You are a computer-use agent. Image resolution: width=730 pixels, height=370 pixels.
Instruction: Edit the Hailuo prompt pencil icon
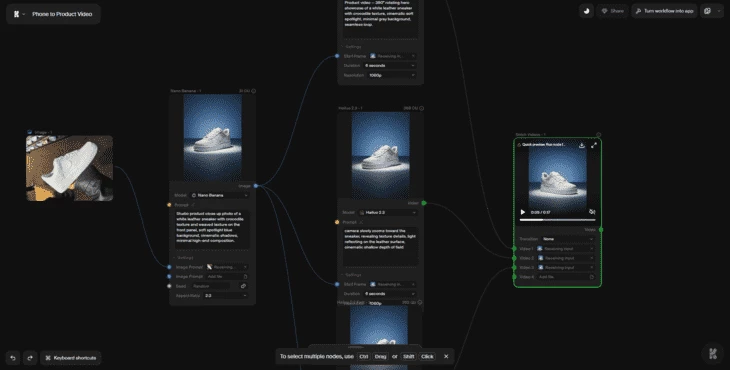pyautogui.click(x=361, y=222)
